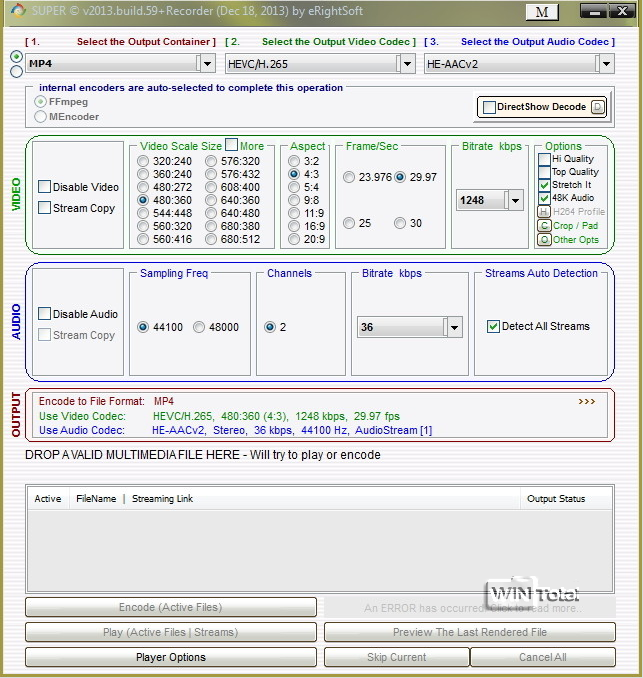Click the M button in title bar

pos(541,12)
